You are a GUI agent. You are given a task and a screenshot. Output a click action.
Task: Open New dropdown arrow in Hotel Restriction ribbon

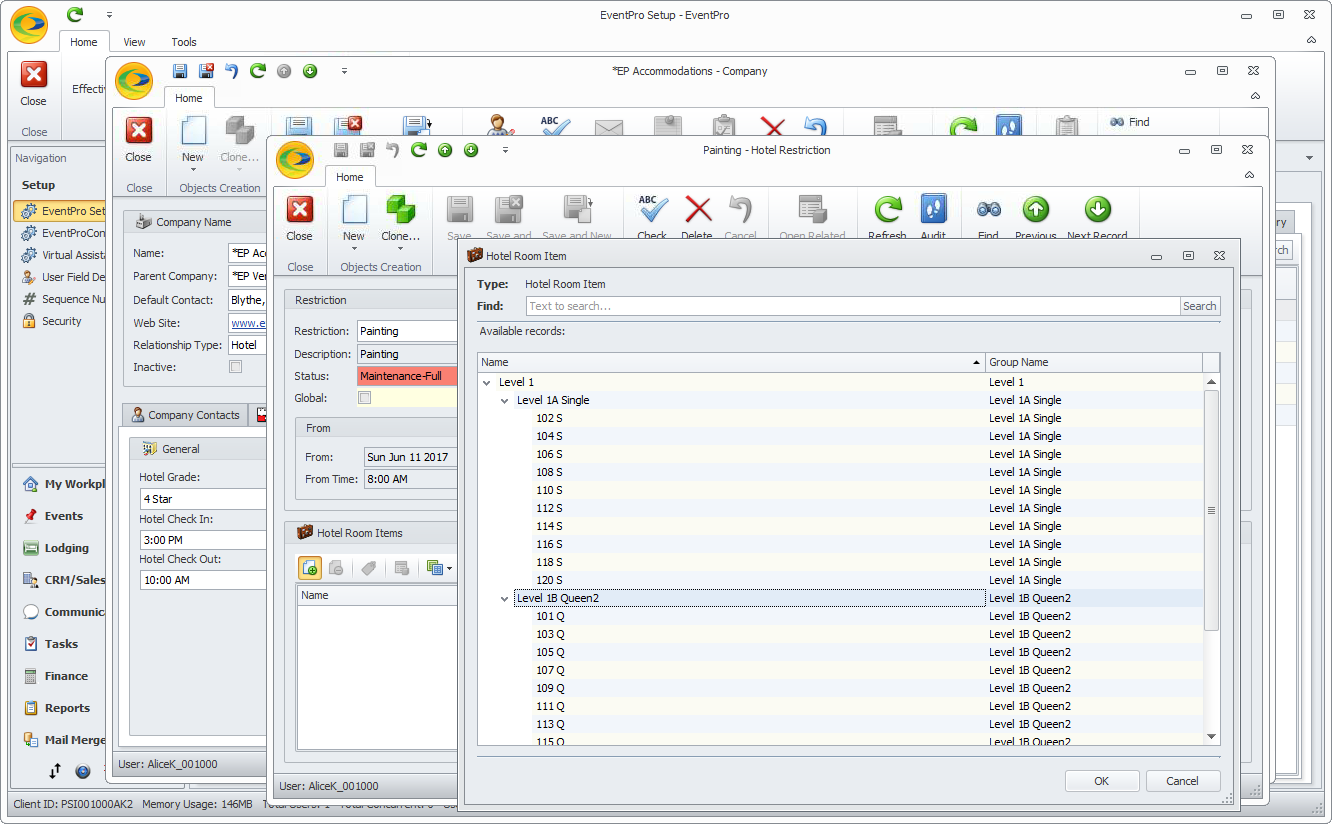354,249
